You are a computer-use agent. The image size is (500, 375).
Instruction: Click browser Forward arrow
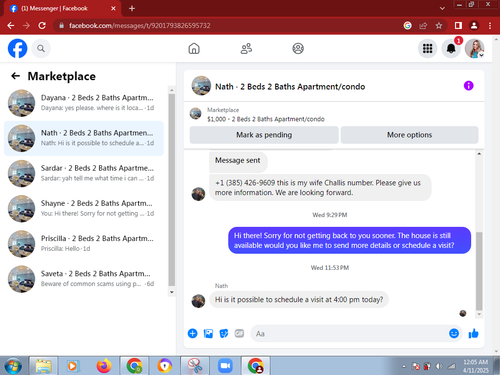pyautogui.click(x=26, y=25)
